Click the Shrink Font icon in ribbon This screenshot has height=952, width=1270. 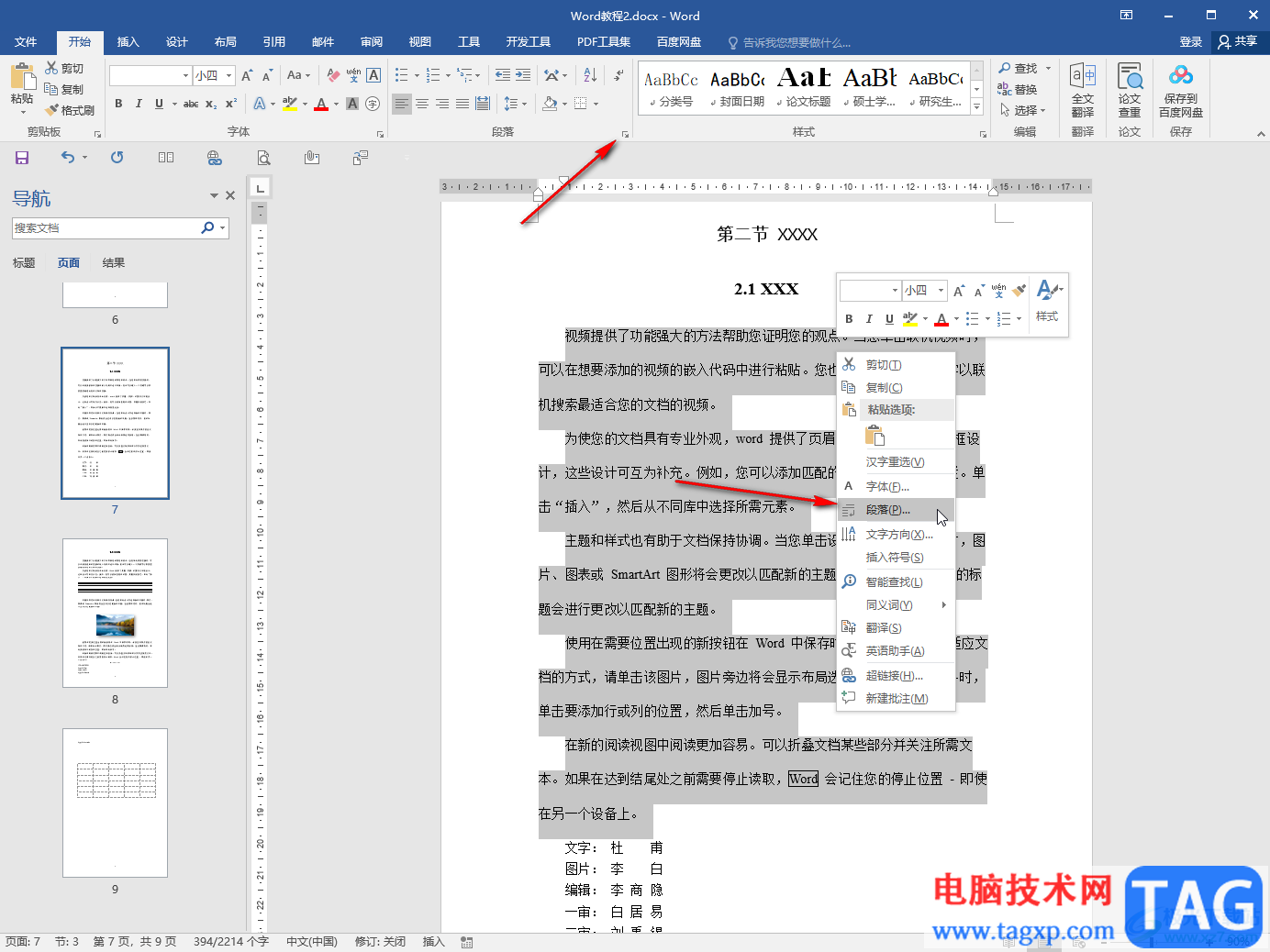pyautogui.click(x=267, y=75)
